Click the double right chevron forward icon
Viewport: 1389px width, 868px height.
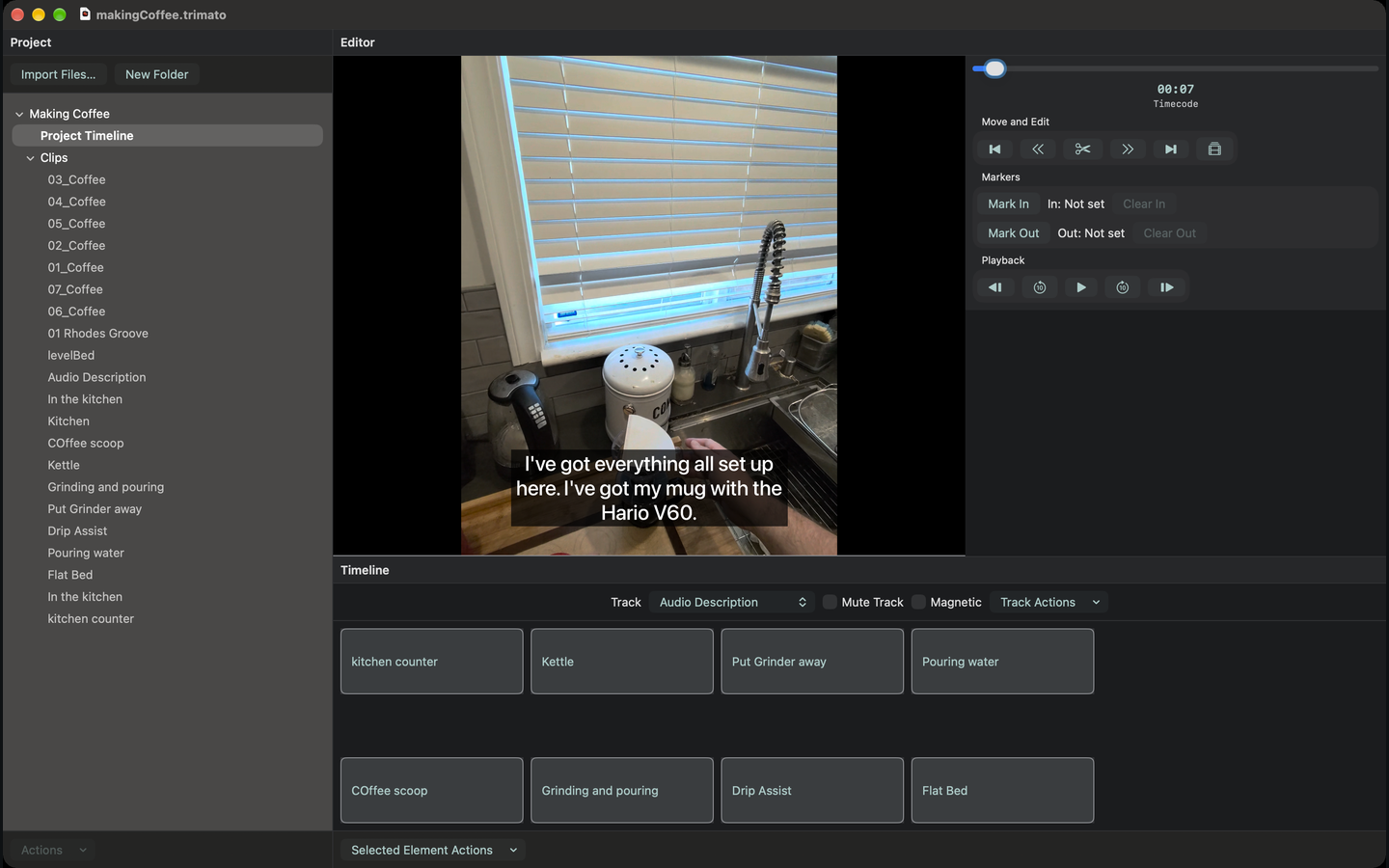1127,149
